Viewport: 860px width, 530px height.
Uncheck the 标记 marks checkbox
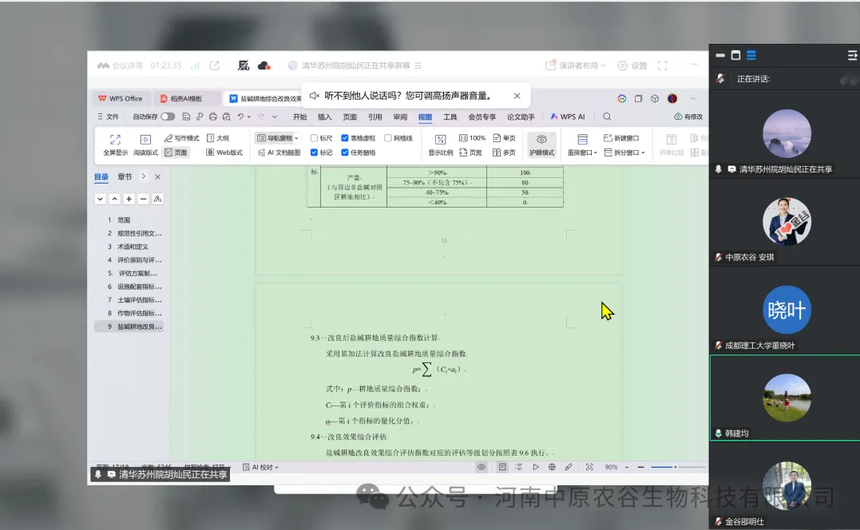click(x=314, y=153)
